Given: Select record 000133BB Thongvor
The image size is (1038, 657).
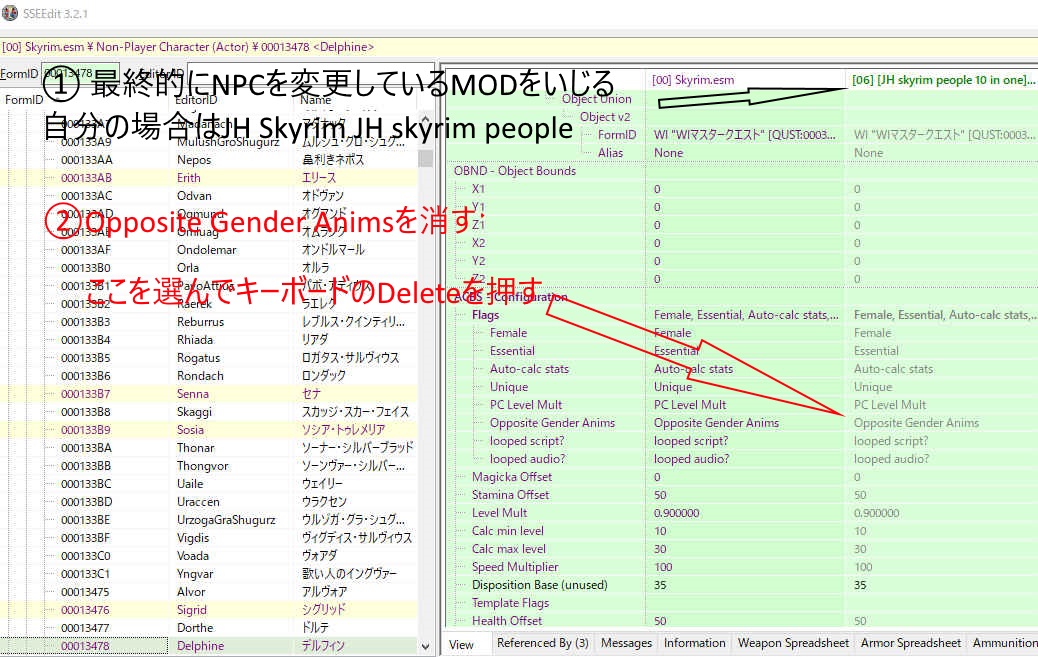Looking at the screenshot, I should (x=209, y=466).
